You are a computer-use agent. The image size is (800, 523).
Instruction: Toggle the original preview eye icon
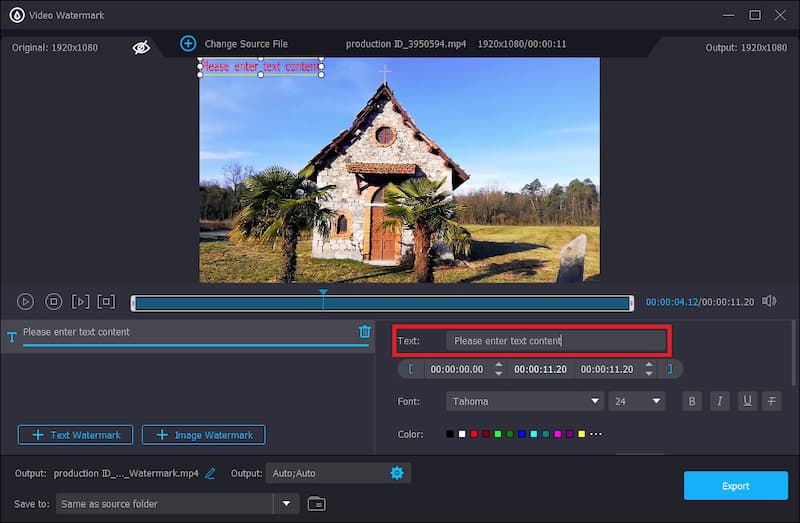click(x=141, y=47)
